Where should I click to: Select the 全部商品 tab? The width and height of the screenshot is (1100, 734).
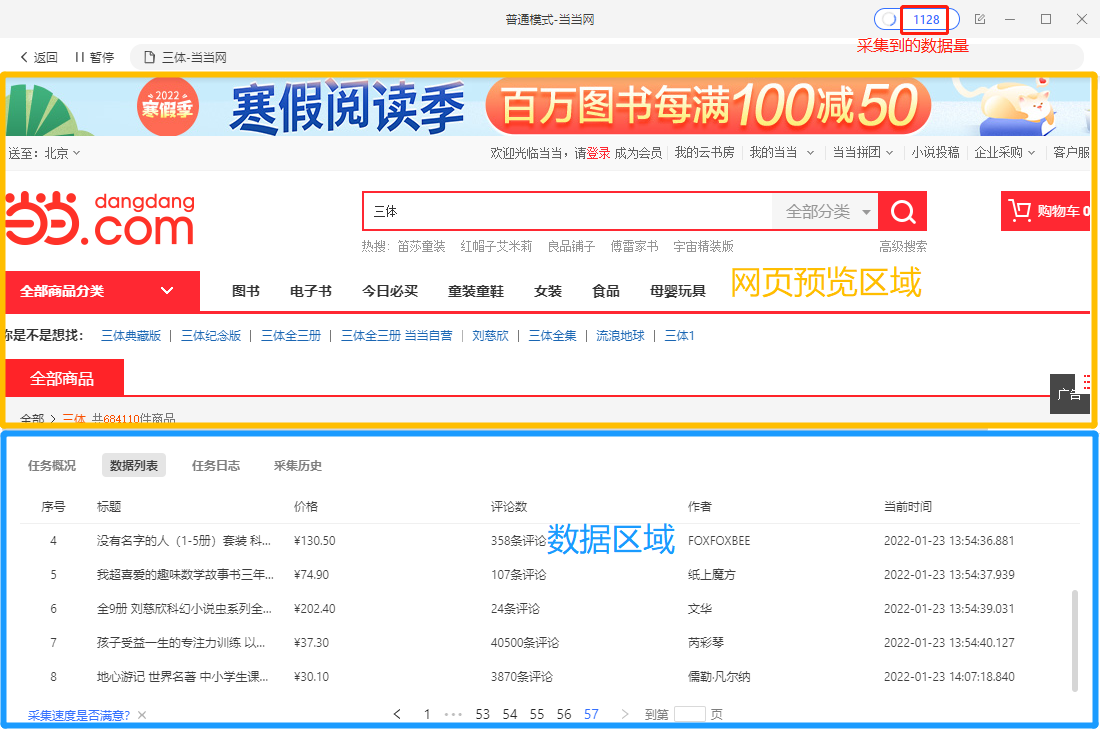[x=64, y=378]
